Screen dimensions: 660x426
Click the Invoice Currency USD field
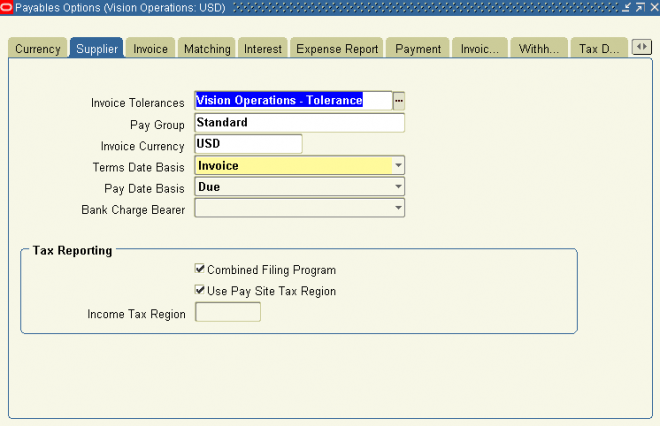click(248, 144)
